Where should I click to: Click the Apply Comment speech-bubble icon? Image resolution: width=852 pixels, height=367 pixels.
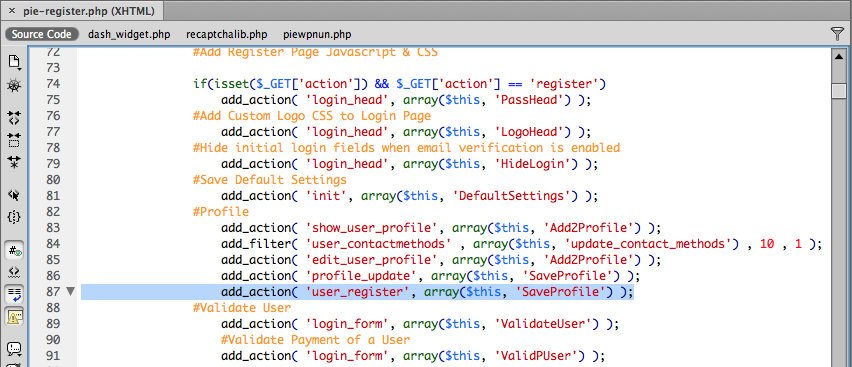click(x=14, y=348)
